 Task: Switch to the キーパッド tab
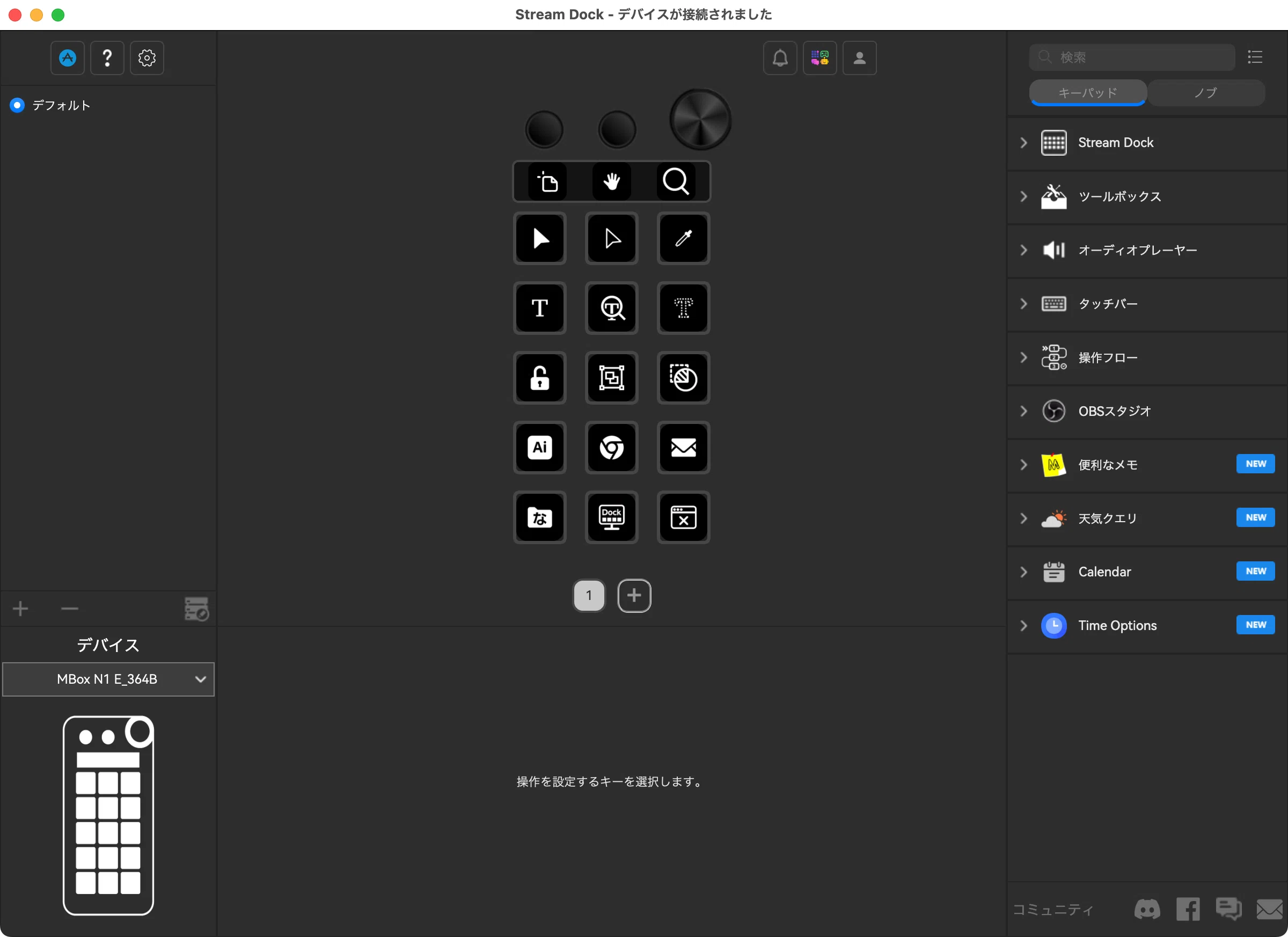point(1087,92)
